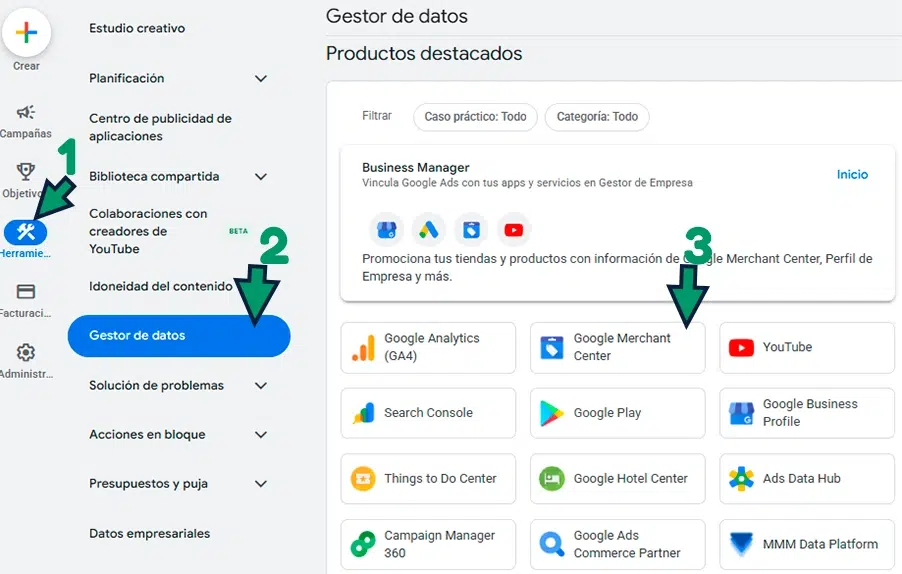
Task: Expand the Presupuestos y puja chevron
Action: [x=261, y=484]
